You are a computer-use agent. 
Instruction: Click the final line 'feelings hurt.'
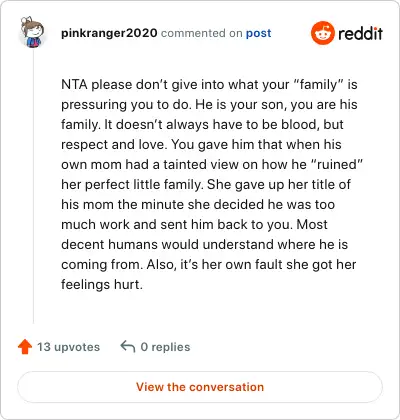(x=102, y=285)
